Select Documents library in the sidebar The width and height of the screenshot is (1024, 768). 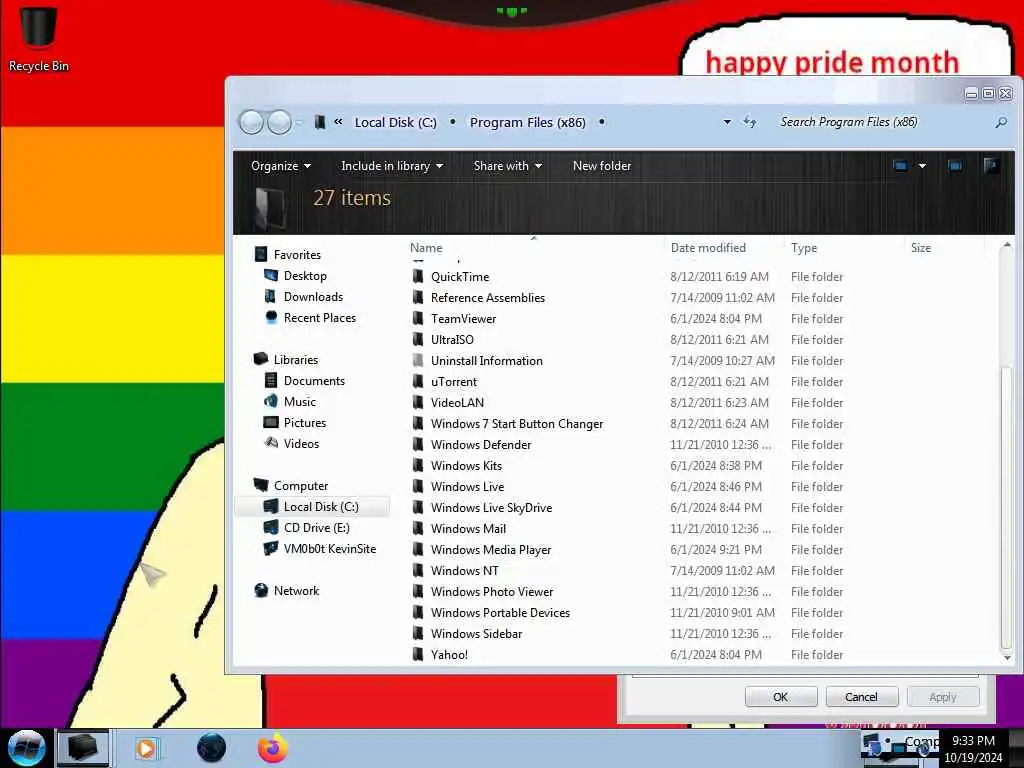pyautogui.click(x=314, y=380)
